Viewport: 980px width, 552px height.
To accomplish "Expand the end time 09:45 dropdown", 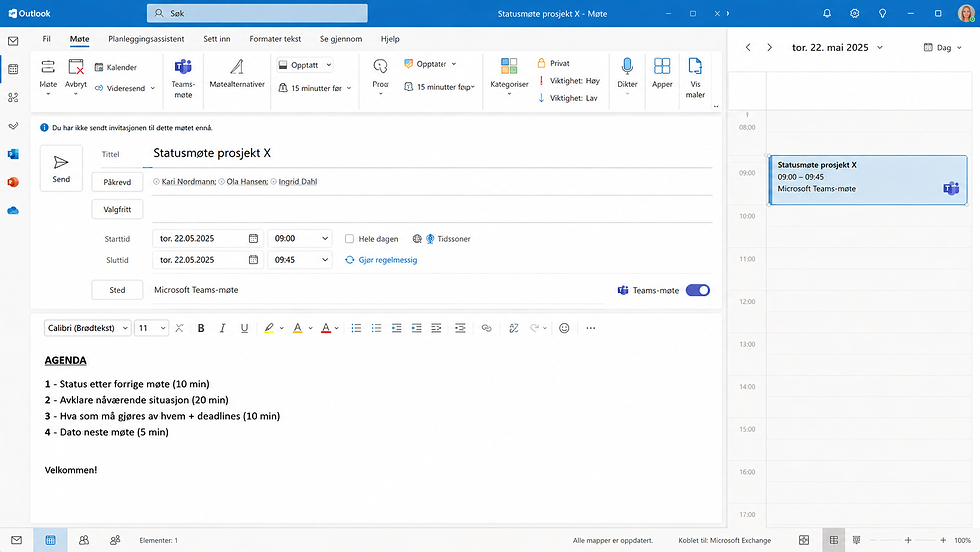I will (325, 260).
